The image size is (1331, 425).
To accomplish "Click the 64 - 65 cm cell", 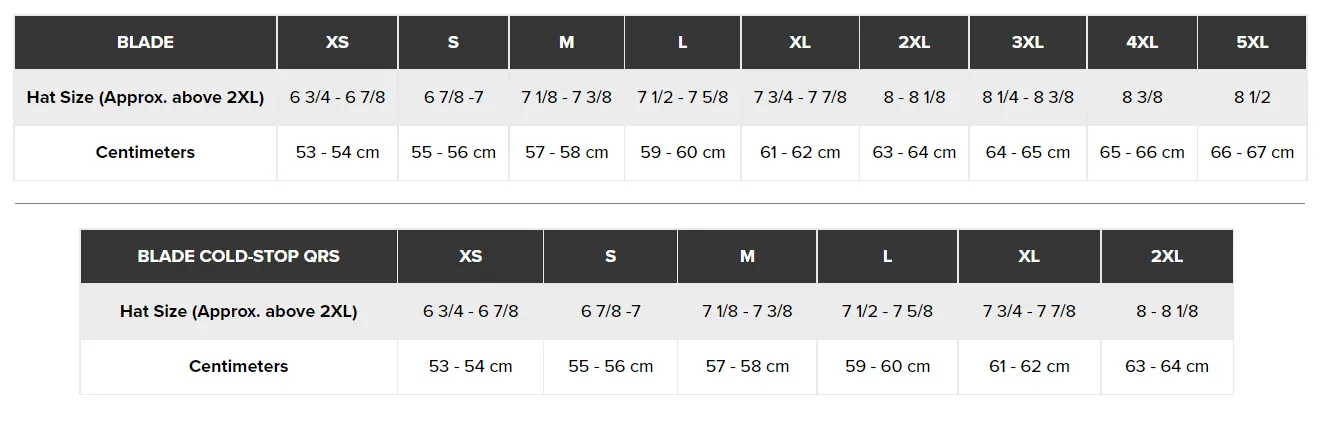I will (1028, 152).
